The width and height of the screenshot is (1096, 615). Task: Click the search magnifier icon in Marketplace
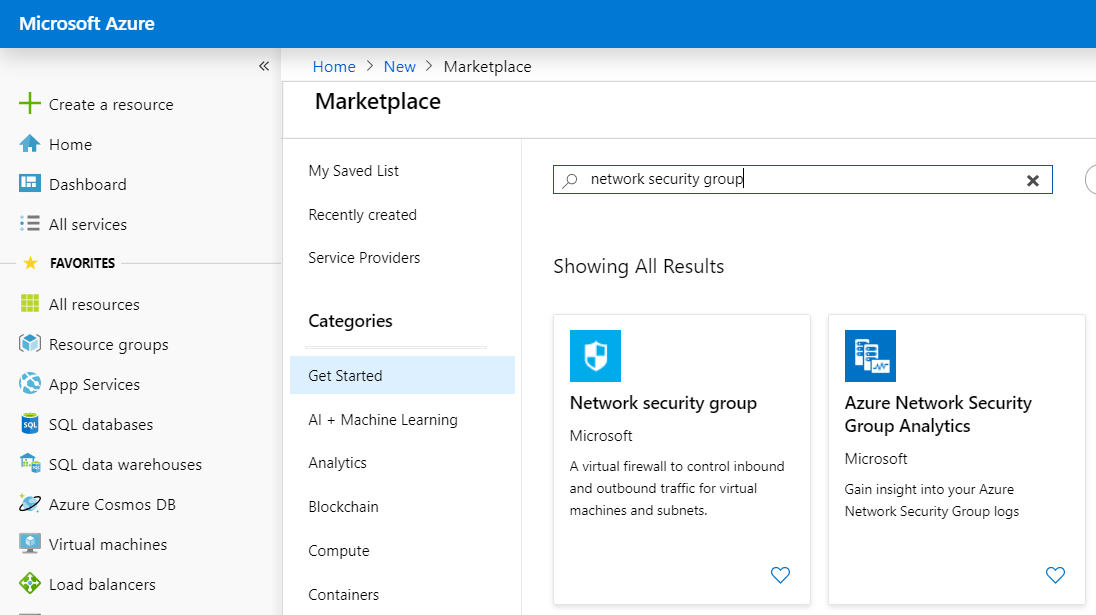tap(570, 180)
